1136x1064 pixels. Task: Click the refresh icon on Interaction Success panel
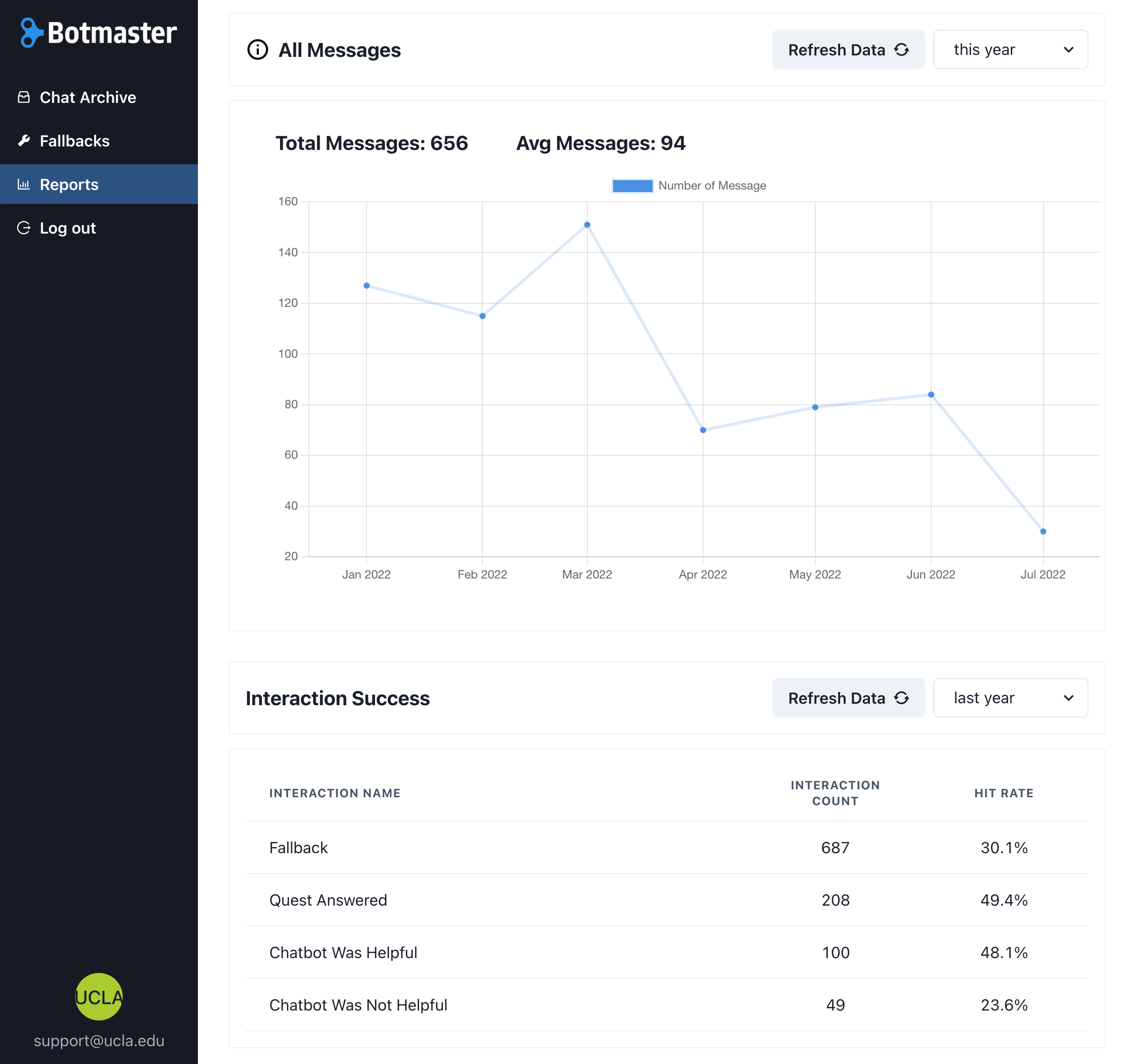click(901, 698)
